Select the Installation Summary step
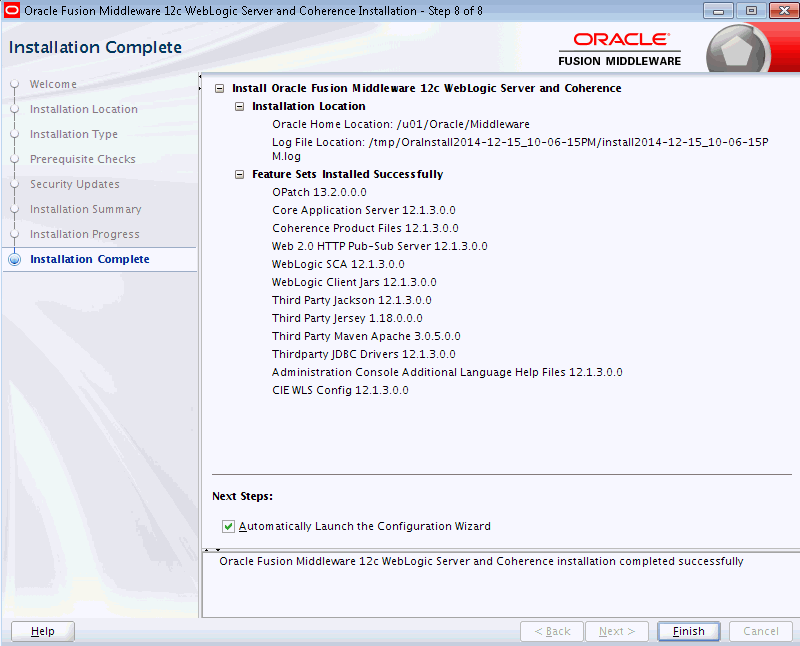The width and height of the screenshot is (800, 646). 85,209
